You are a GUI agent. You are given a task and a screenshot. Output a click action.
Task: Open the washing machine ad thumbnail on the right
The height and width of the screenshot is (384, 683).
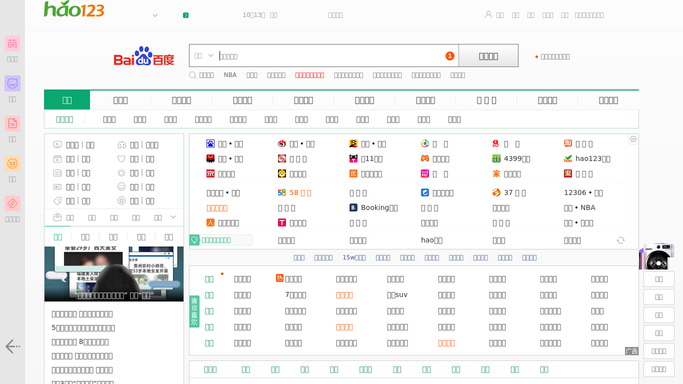tap(656, 256)
